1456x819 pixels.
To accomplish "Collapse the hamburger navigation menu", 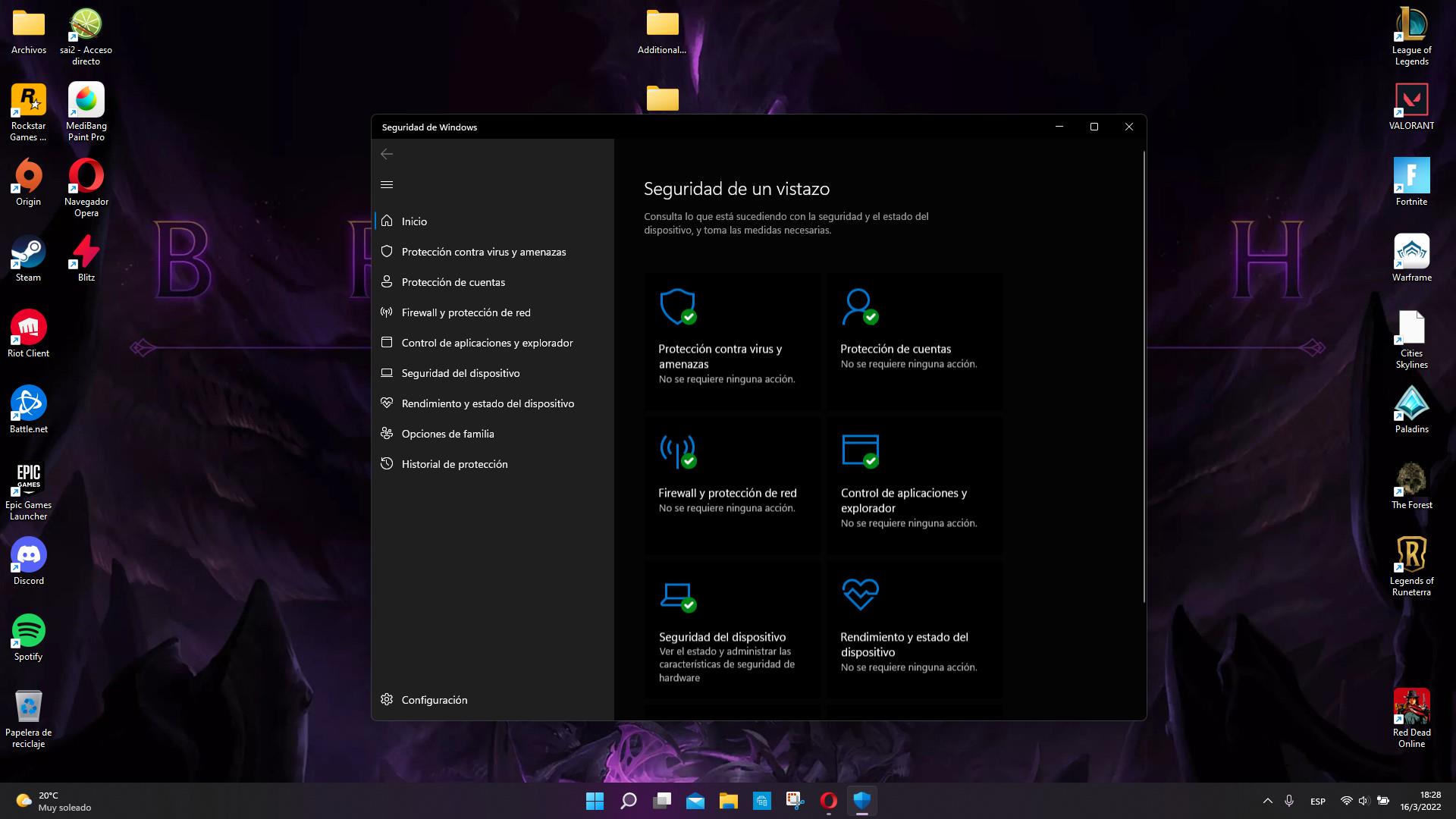I will pyautogui.click(x=387, y=184).
